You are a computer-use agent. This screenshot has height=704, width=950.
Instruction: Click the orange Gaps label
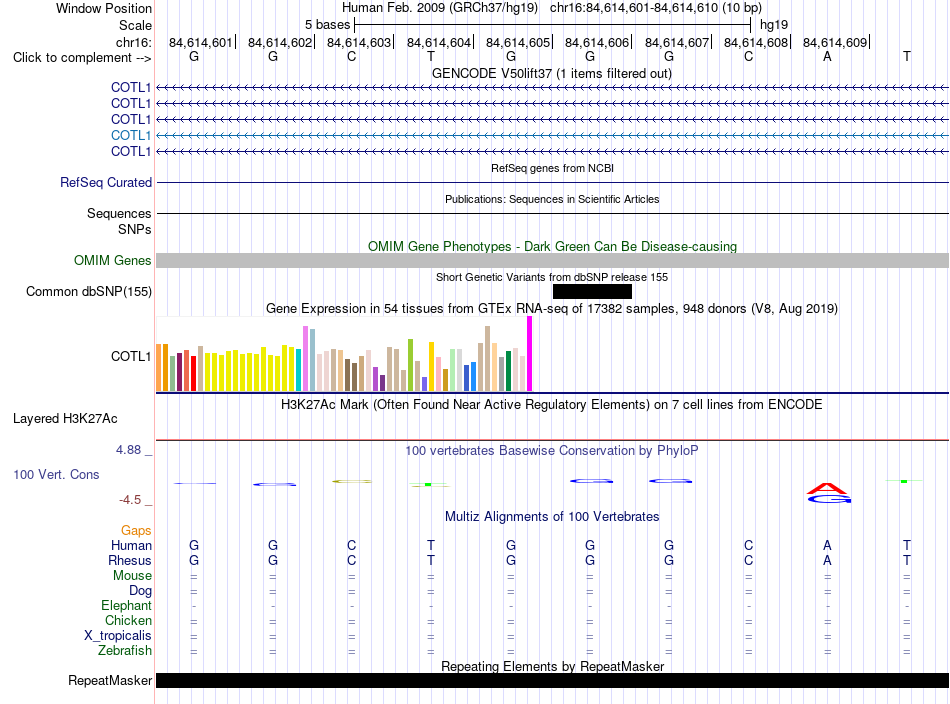point(136,531)
